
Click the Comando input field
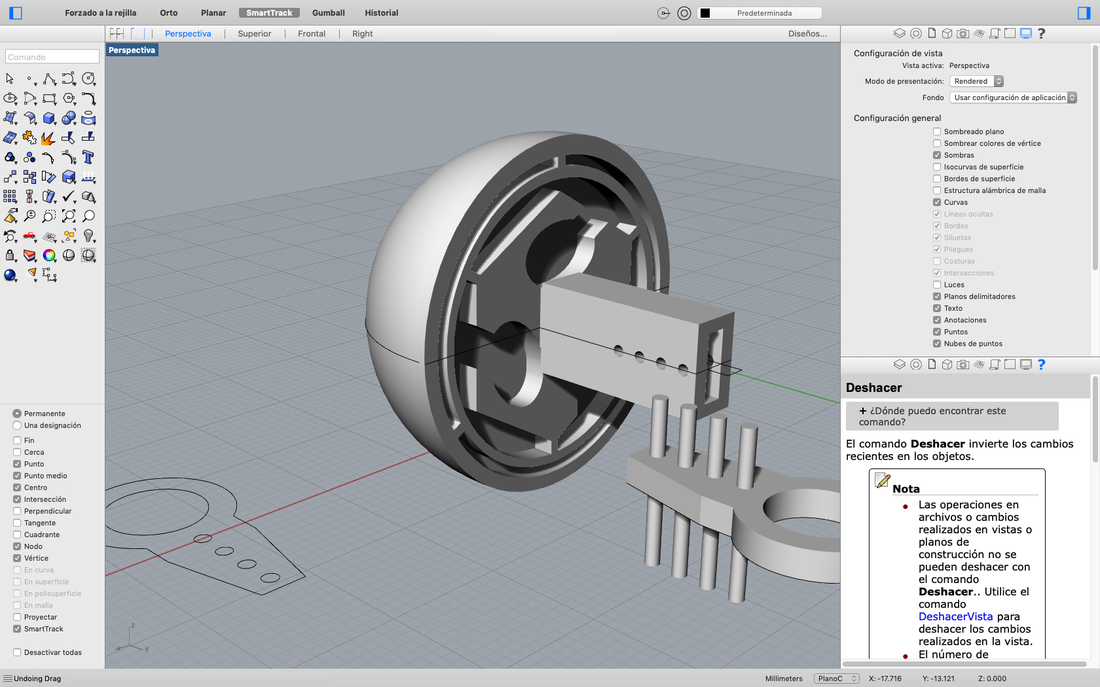click(52, 57)
